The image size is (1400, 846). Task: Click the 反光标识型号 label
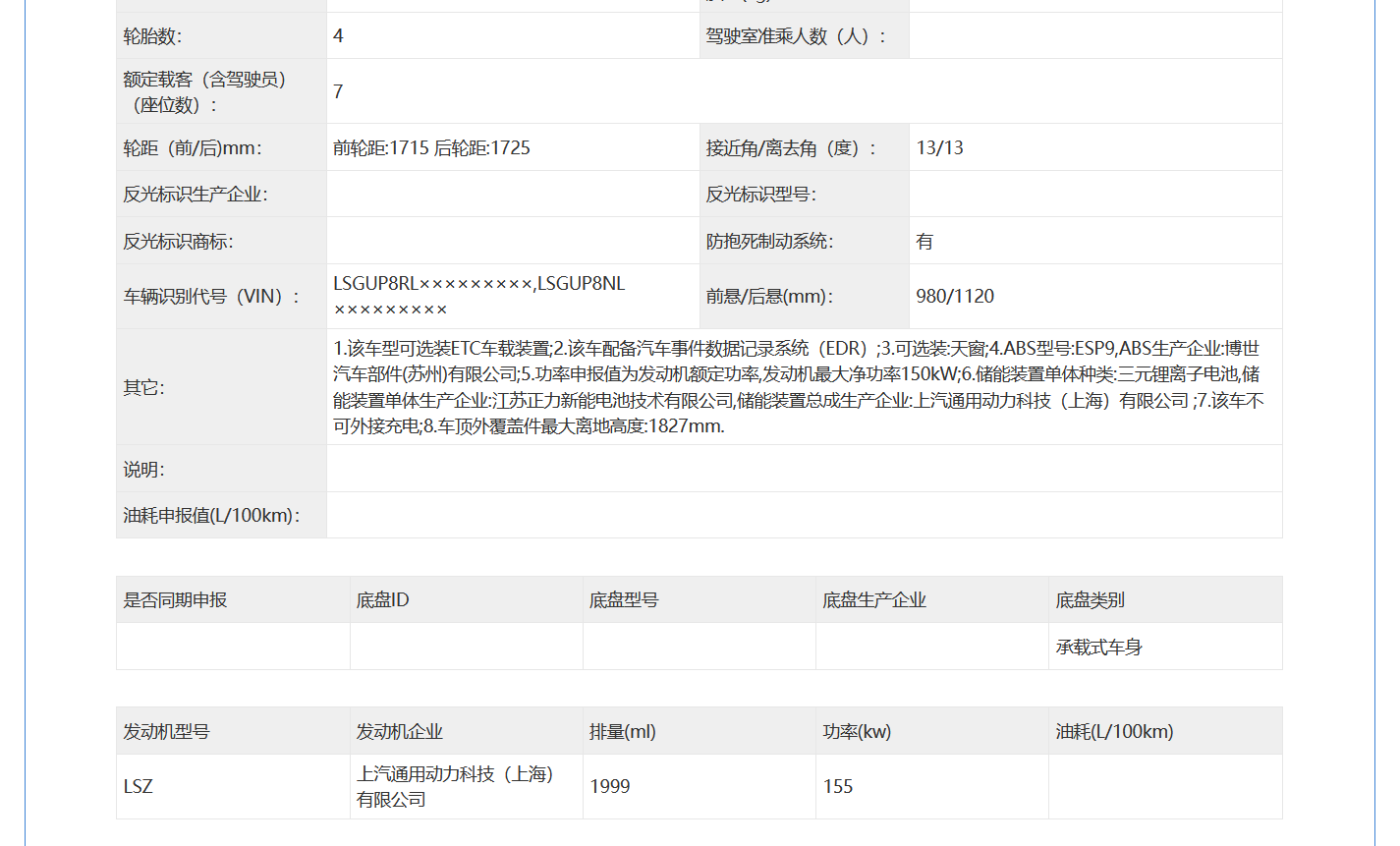760,195
